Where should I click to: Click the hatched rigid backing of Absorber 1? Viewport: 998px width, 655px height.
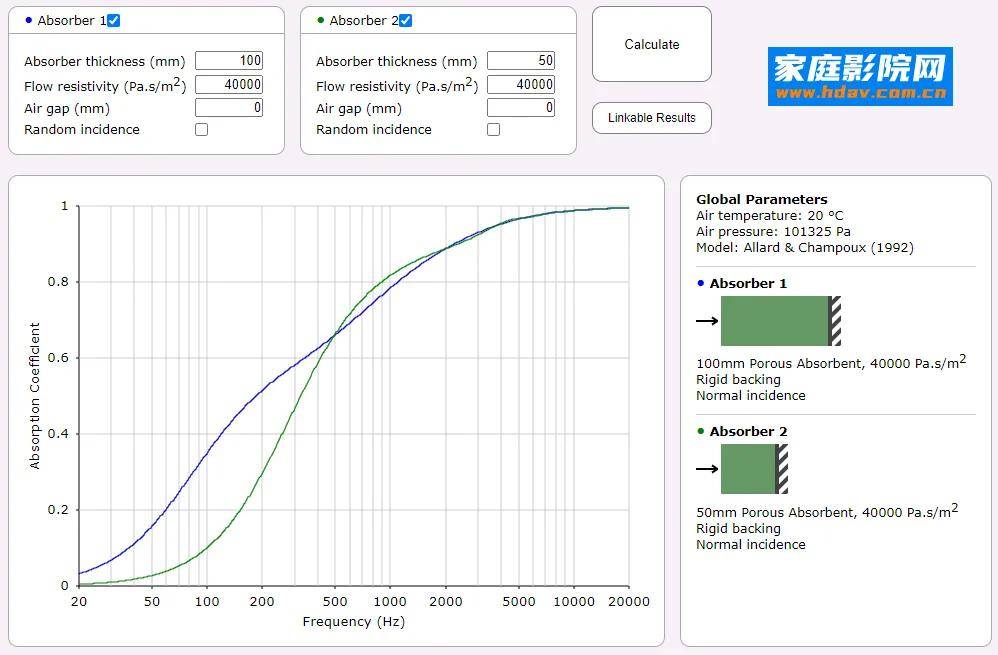(835, 321)
